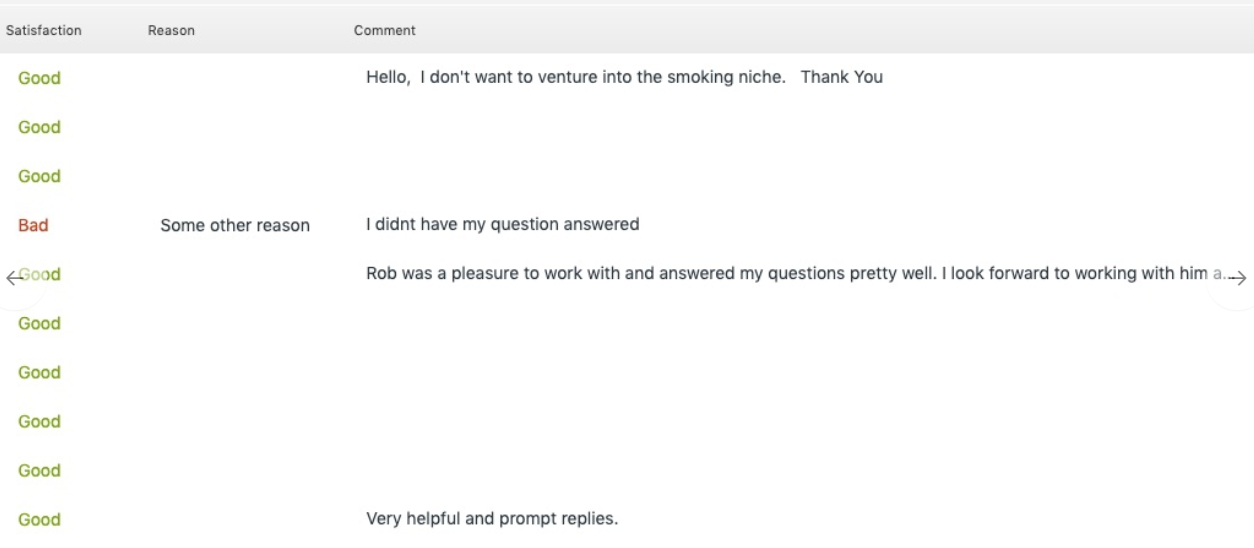Image resolution: width=1254 pixels, height=548 pixels.
Task: Click Good rating in the eighth row
Action: 39,421
